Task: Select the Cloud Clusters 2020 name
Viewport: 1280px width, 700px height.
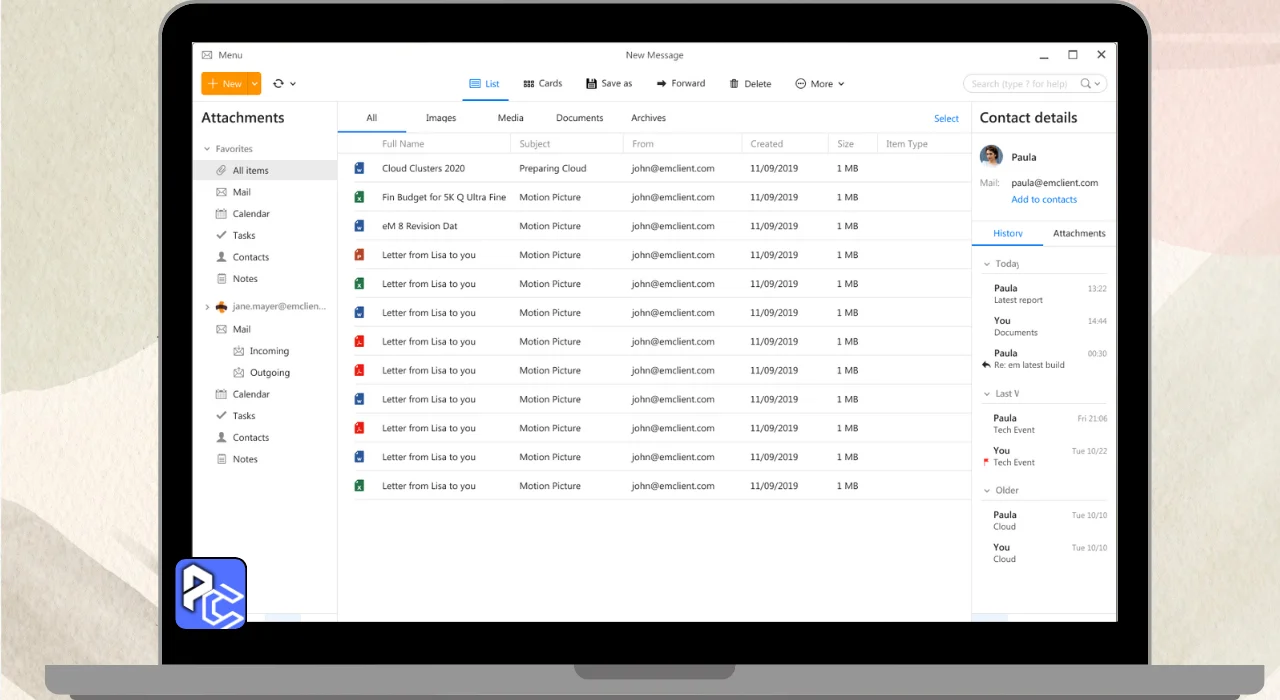Action: pos(423,168)
